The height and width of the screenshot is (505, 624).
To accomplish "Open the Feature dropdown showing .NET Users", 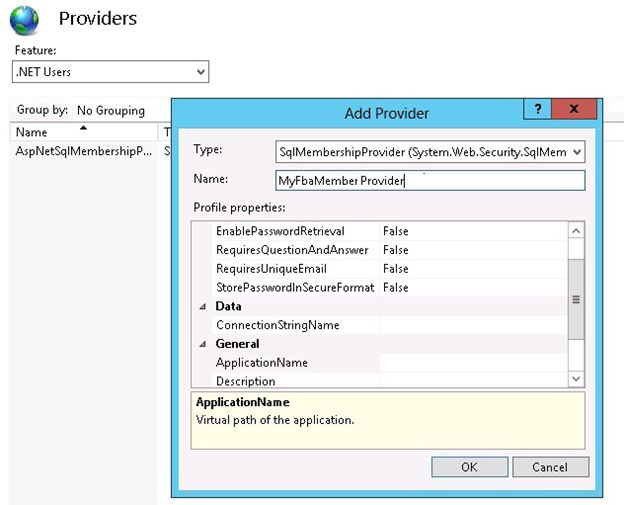I will click(111, 72).
